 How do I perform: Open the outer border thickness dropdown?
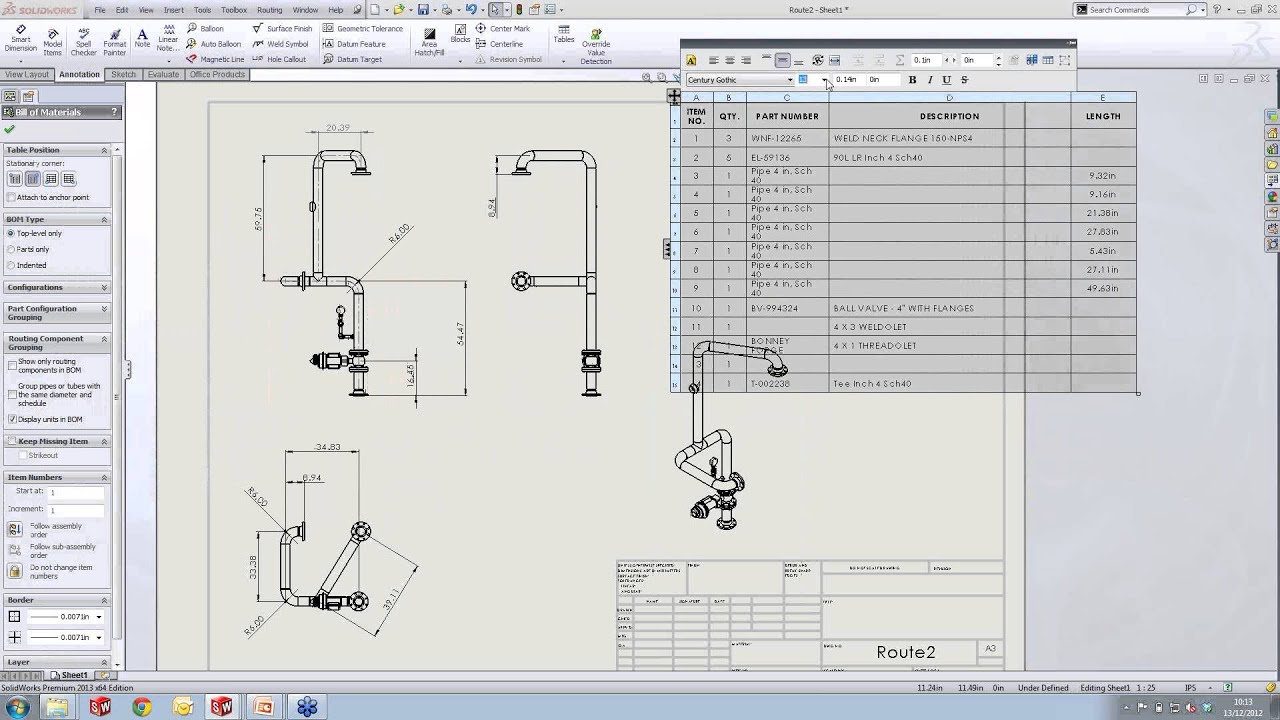98,617
